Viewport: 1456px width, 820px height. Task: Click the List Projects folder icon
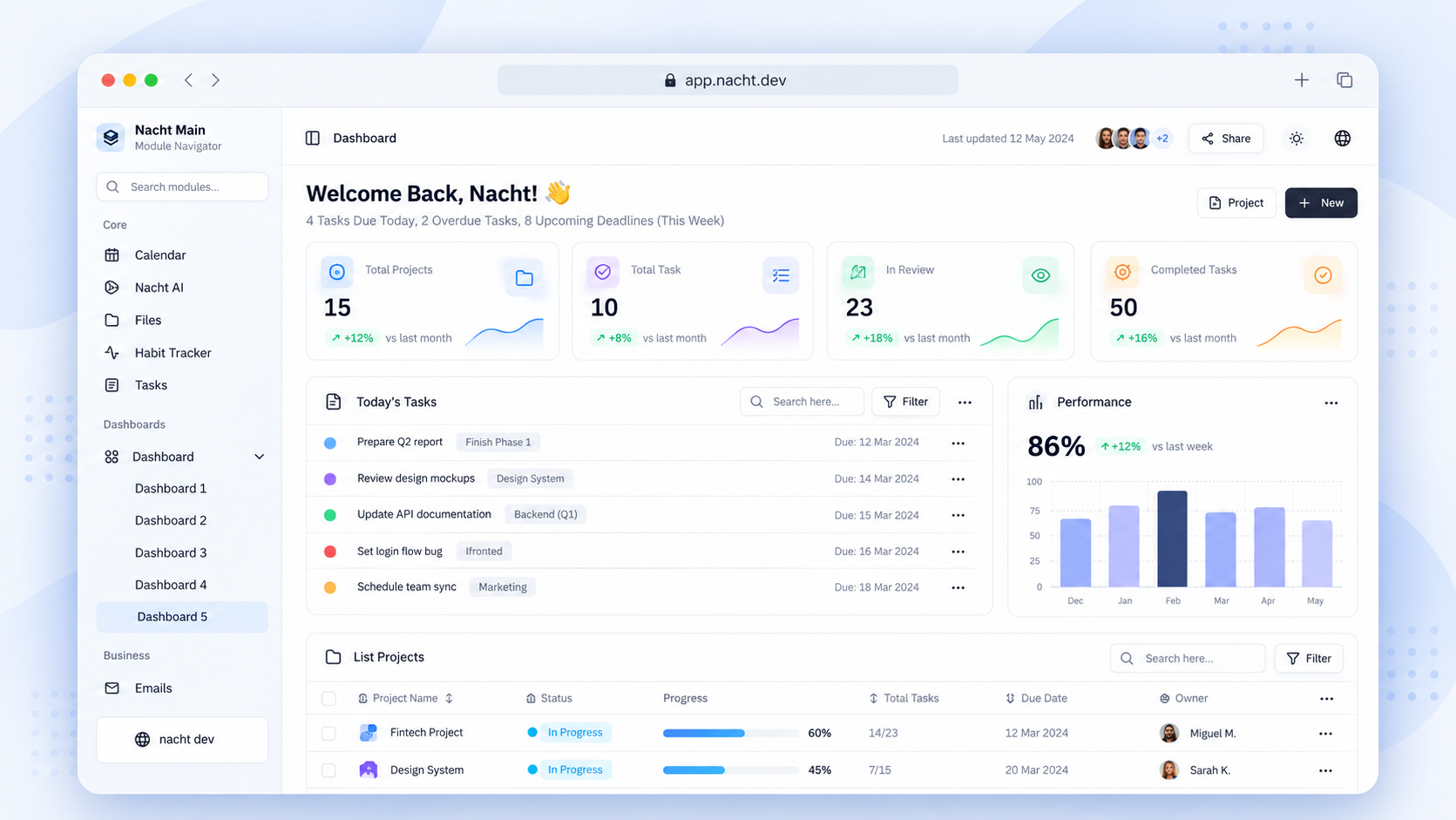333,657
